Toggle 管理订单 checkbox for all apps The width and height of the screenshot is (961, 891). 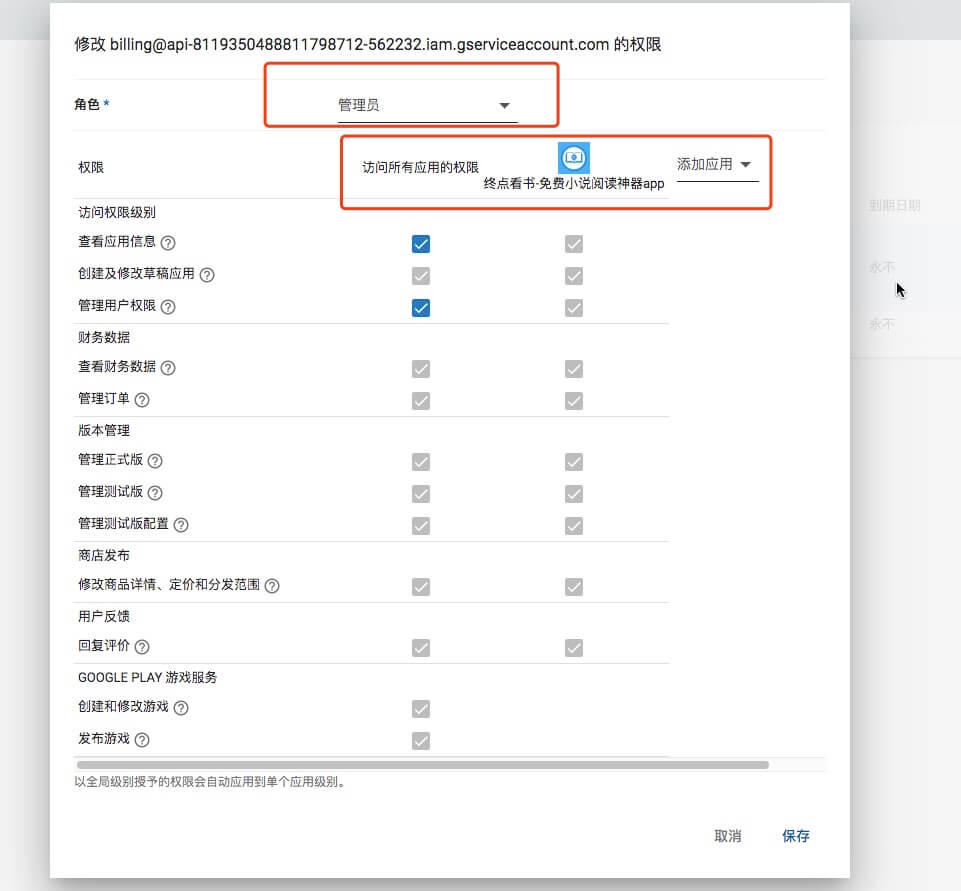(x=421, y=401)
